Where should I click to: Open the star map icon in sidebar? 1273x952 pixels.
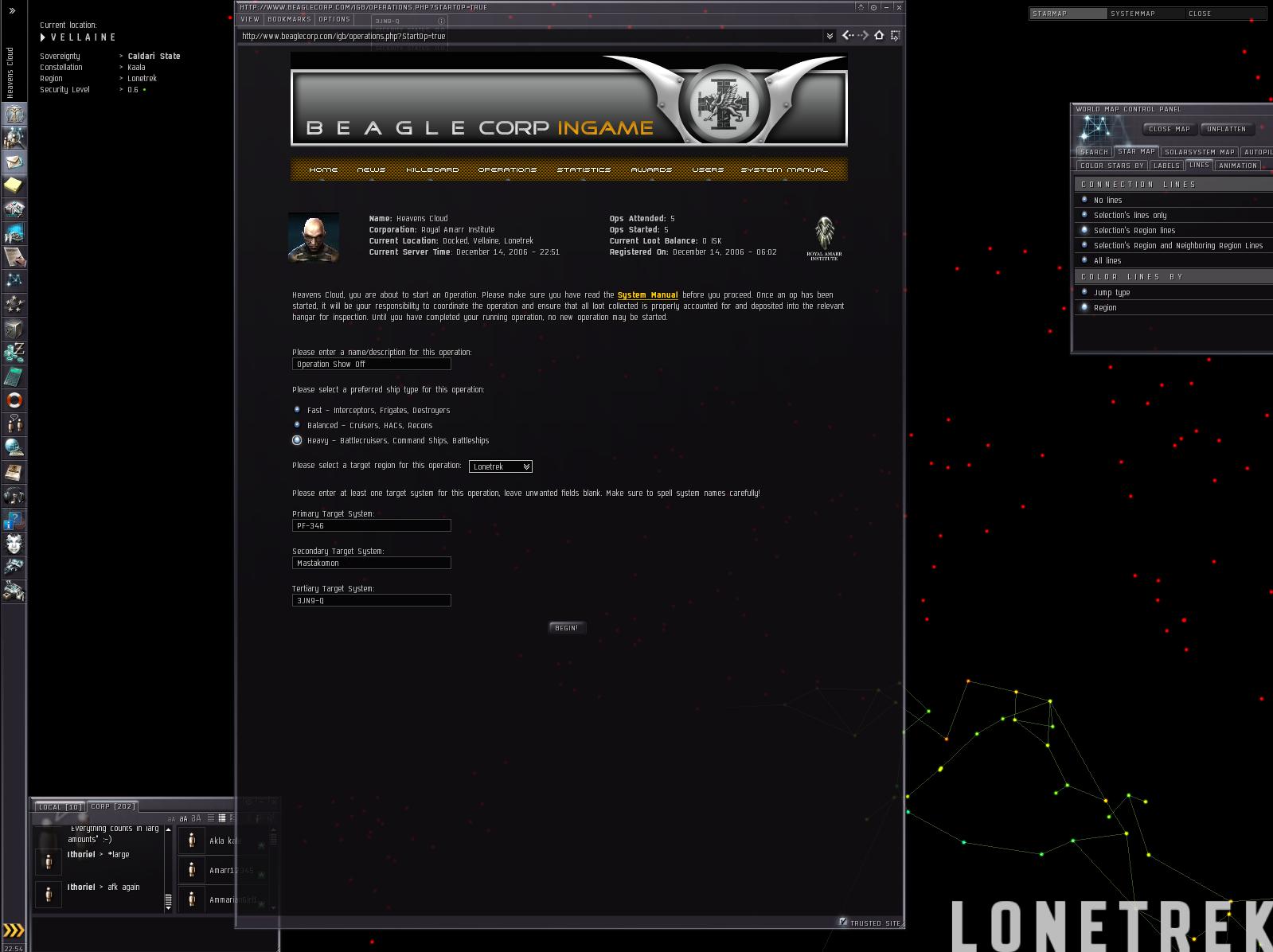[14, 281]
